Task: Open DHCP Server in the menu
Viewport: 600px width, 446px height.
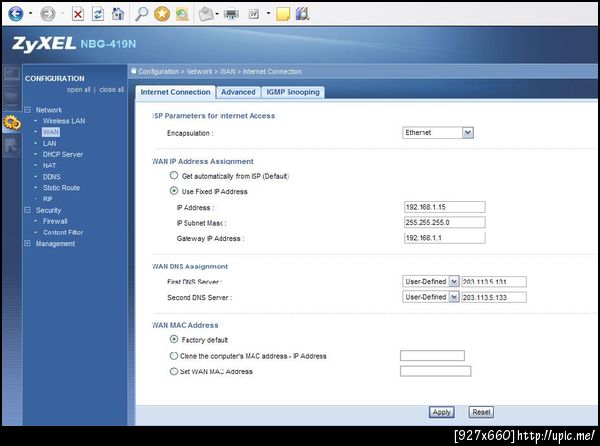Action: point(63,155)
